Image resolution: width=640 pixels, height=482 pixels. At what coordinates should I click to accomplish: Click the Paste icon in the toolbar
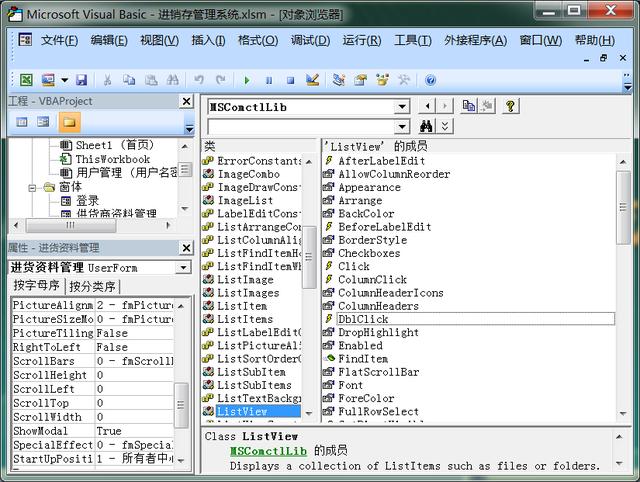151,80
